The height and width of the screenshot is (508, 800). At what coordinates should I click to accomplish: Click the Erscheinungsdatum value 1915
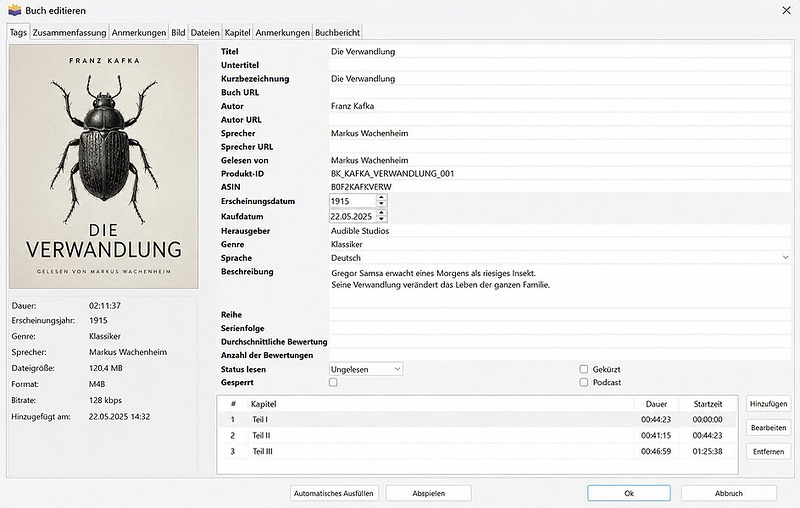[x=340, y=201]
